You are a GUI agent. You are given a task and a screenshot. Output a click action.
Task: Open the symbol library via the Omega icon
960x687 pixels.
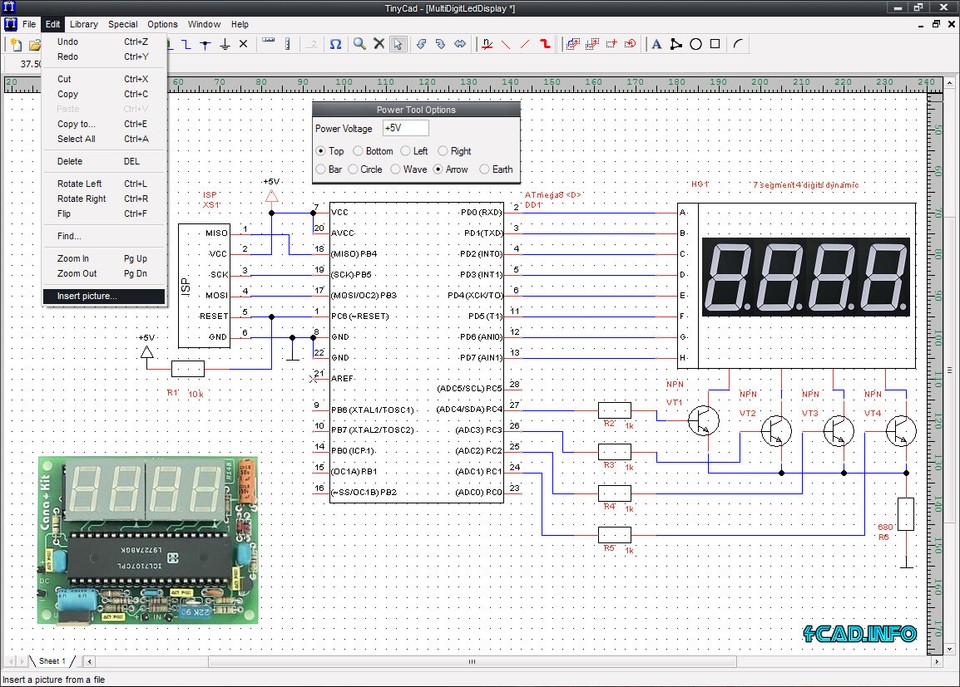[336, 44]
